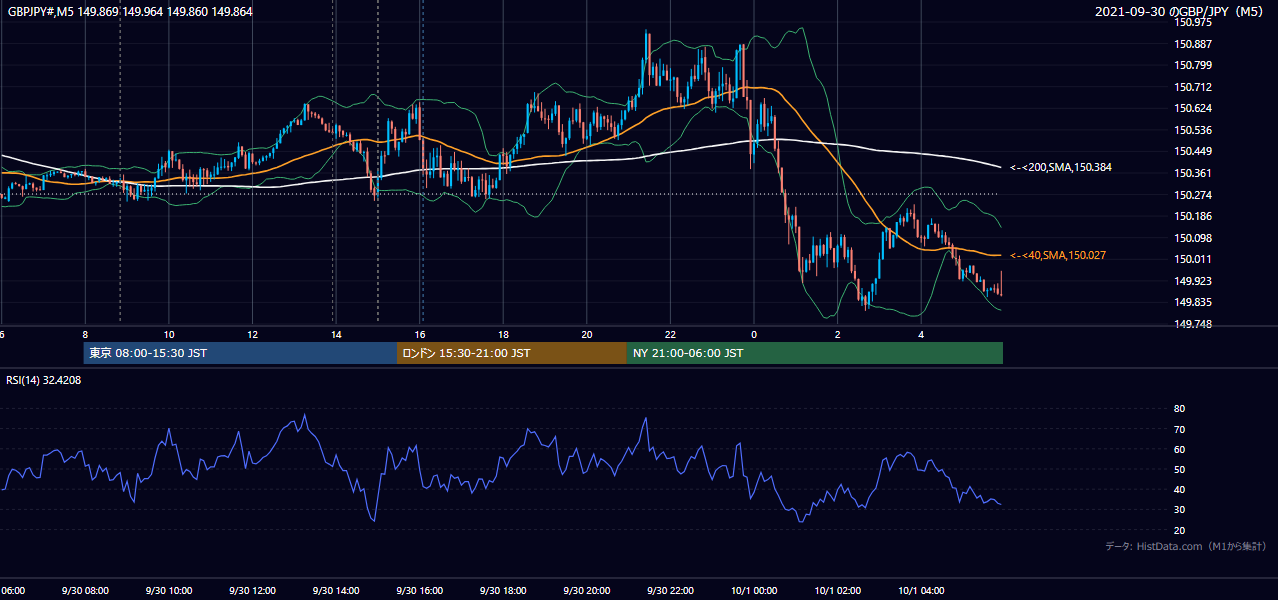1278x600 pixels.
Task: Click the 150.098 price axis label
Action: (x=1194, y=238)
